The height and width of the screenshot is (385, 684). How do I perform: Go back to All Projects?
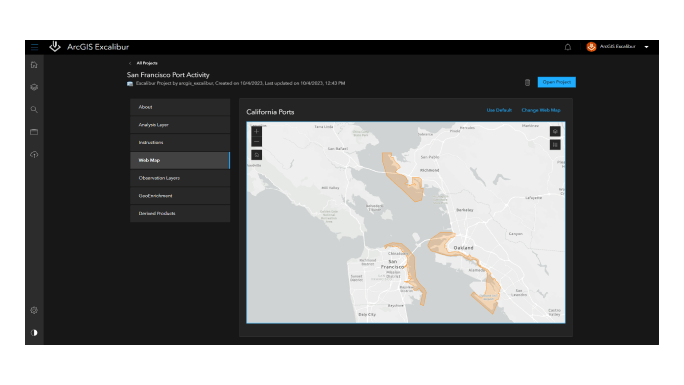[147, 63]
